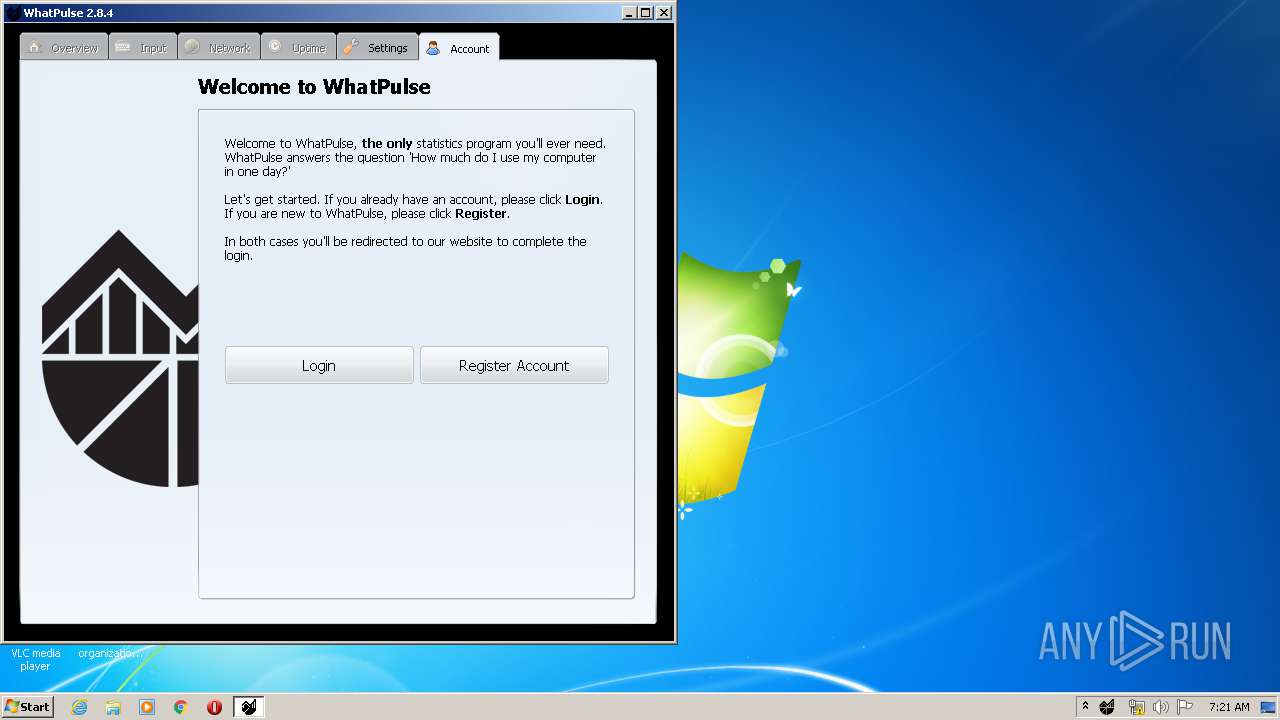Open the Network tab
The width and height of the screenshot is (1280, 720).
coord(219,48)
